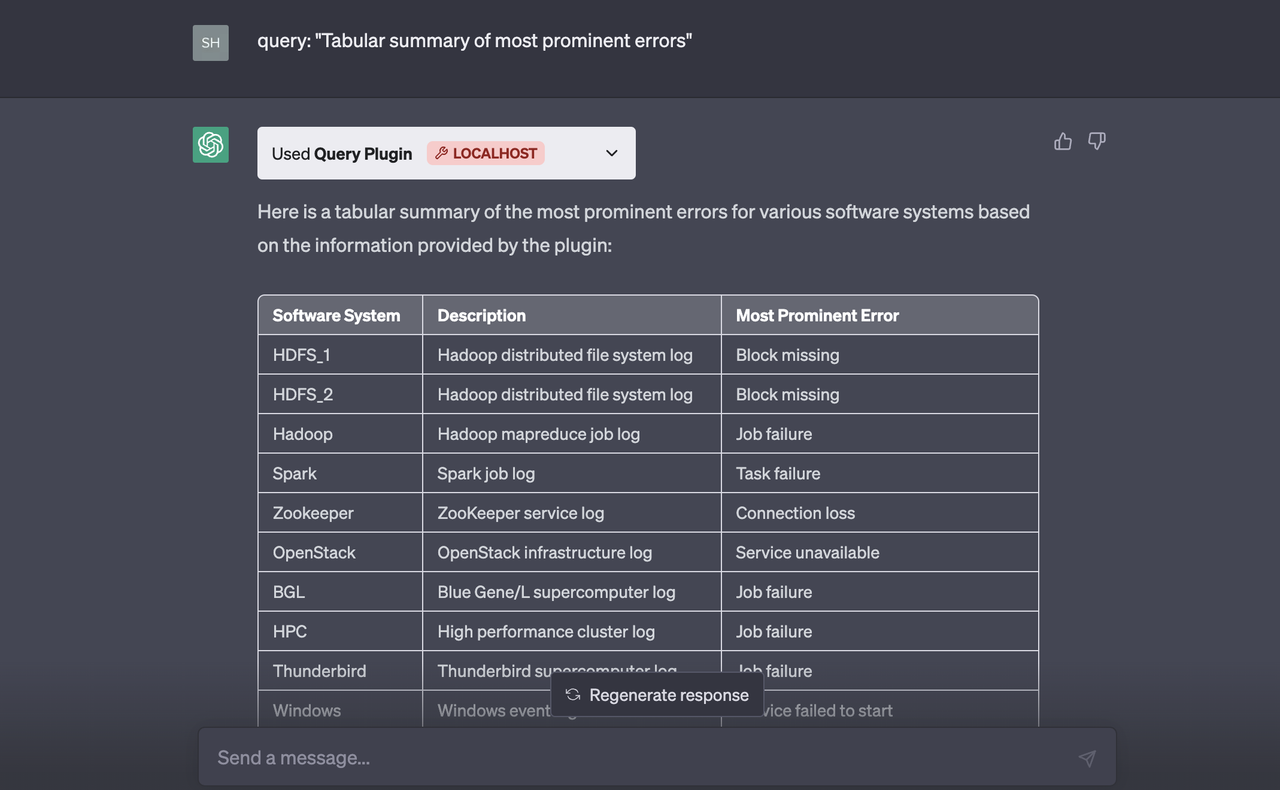1280x790 pixels.
Task: Click the send message arrow icon
Action: [1087, 758]
